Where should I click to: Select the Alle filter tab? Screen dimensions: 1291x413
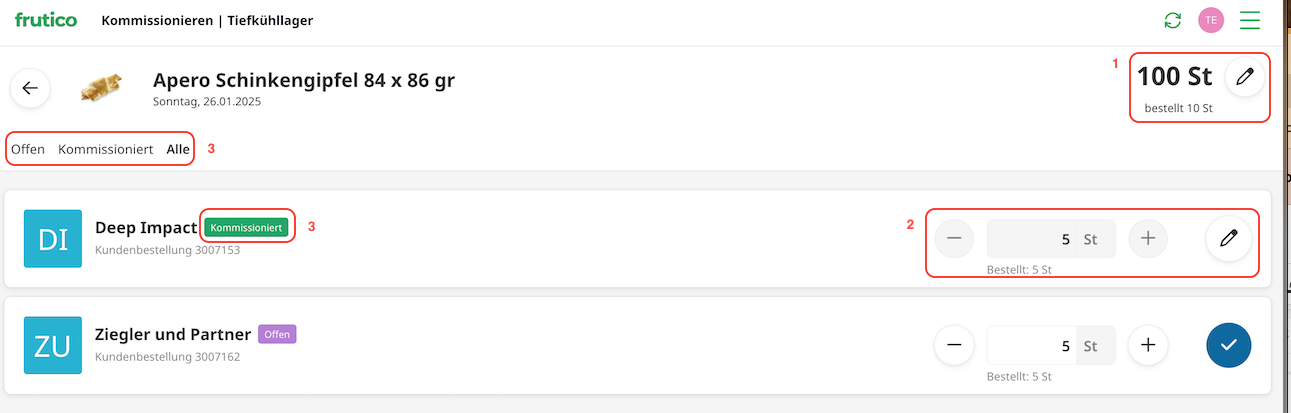click(x=178, y=149)
